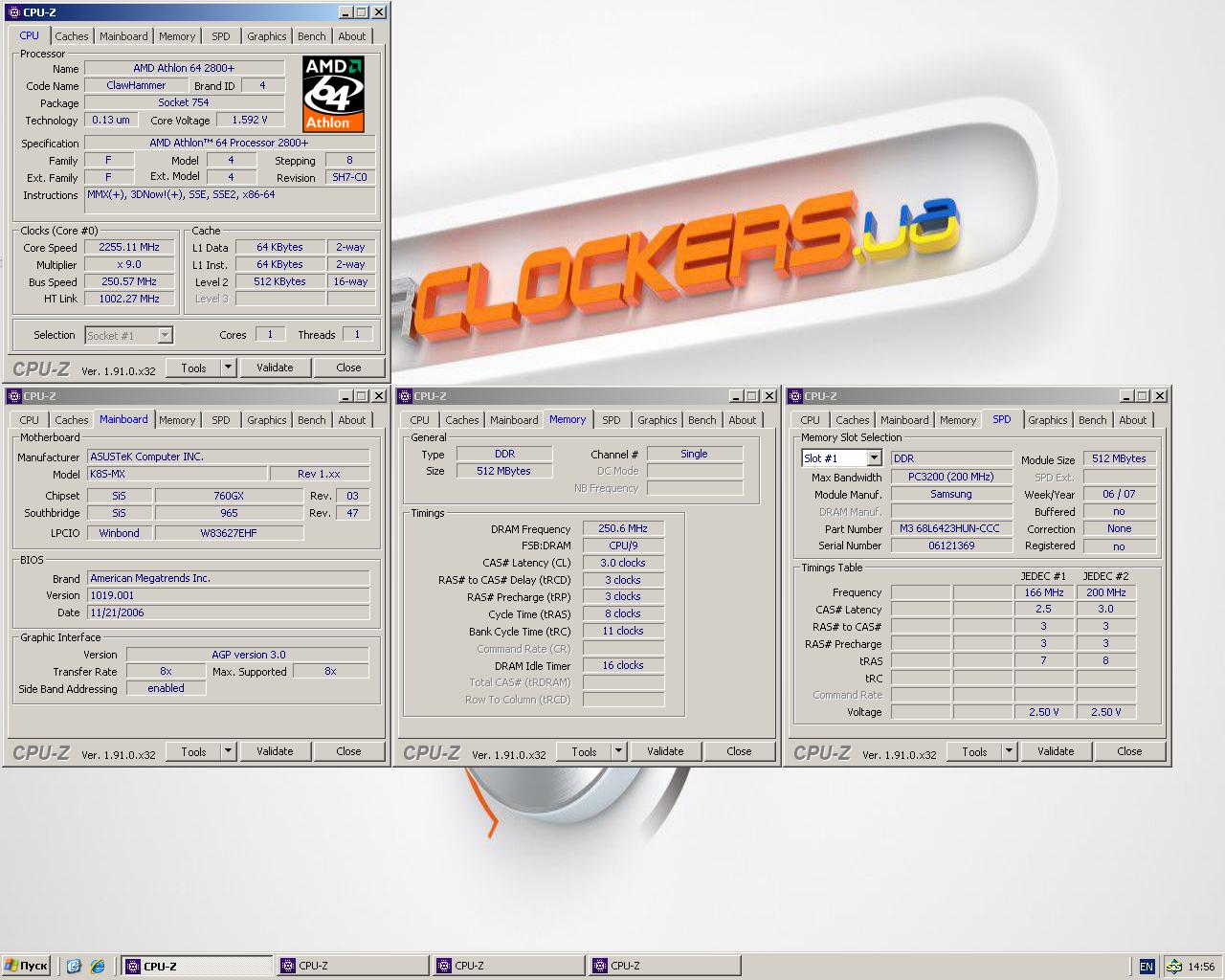The height and width of the screenshot is (980, 1225).
Task: Click the BIOS Date value 11/21/2006
Action: [x=228, y=612]
